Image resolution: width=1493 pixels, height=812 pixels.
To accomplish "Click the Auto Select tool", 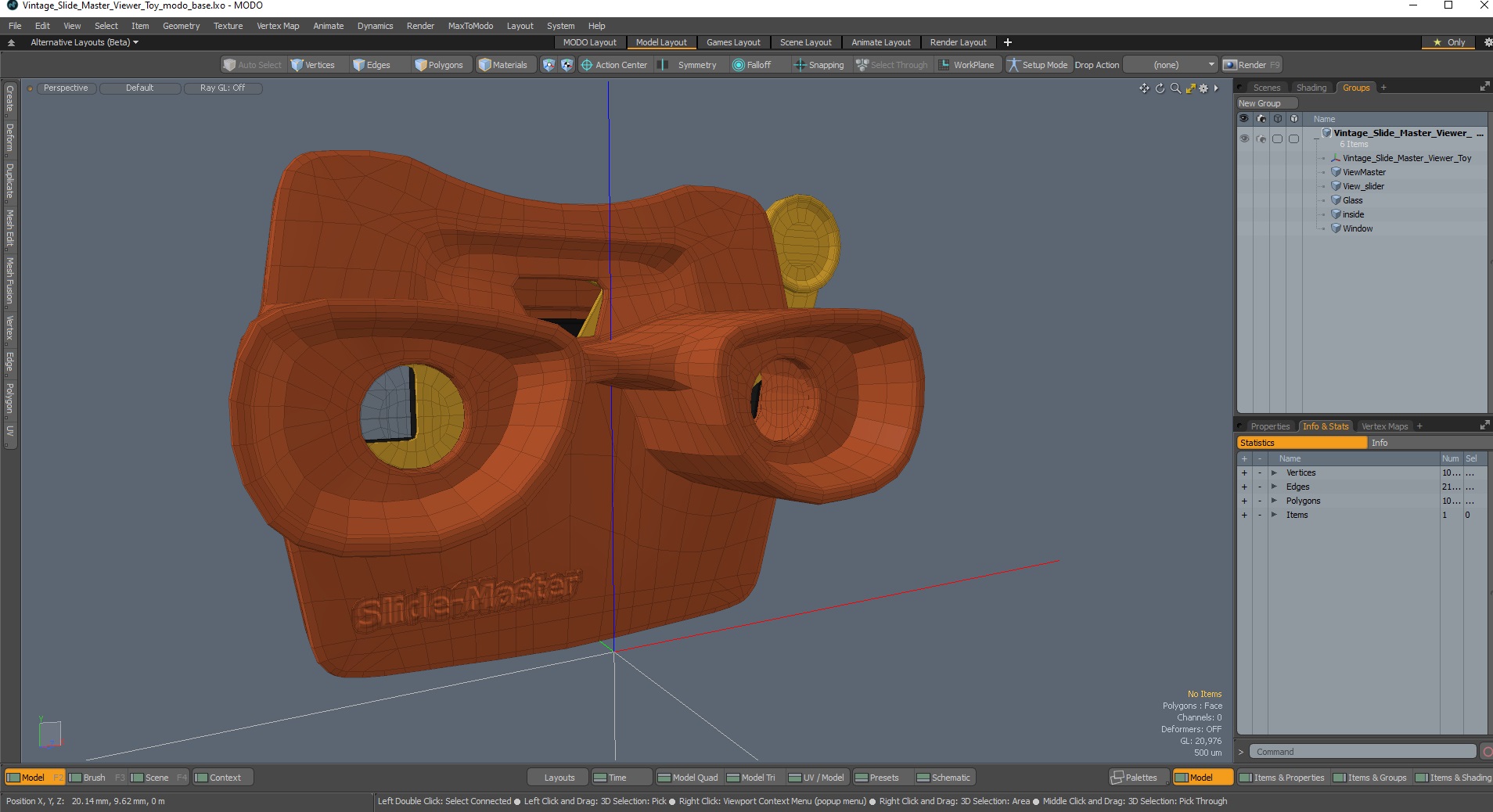I will pos(252,65).
